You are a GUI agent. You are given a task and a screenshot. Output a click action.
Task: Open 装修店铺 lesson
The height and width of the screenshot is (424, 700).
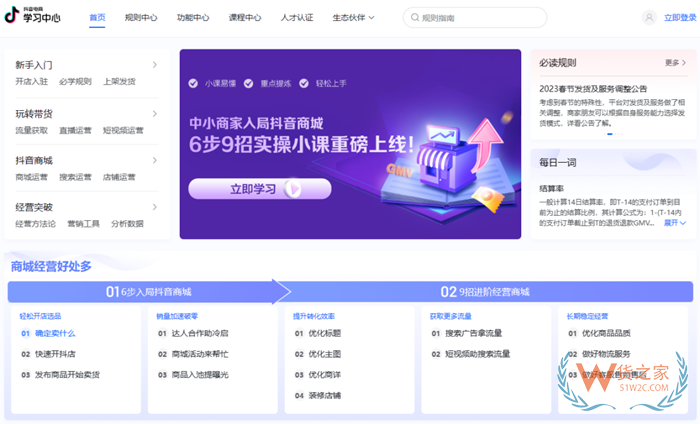pyautogui.click(x=325, y=395)
